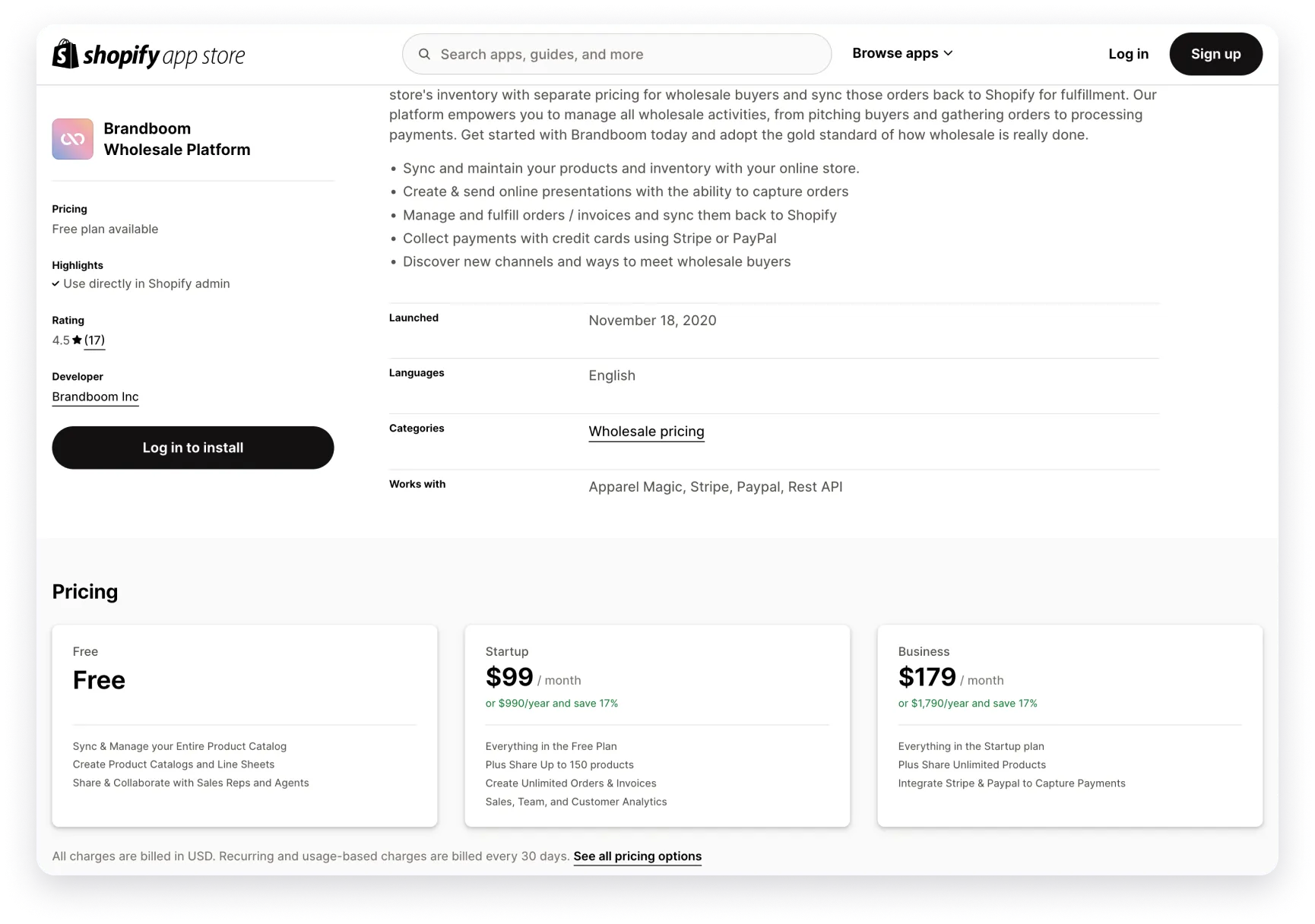The image size is (1315, 924).
Task: Click 'Create & send online presentations' bullet
Action: point(626,191)
